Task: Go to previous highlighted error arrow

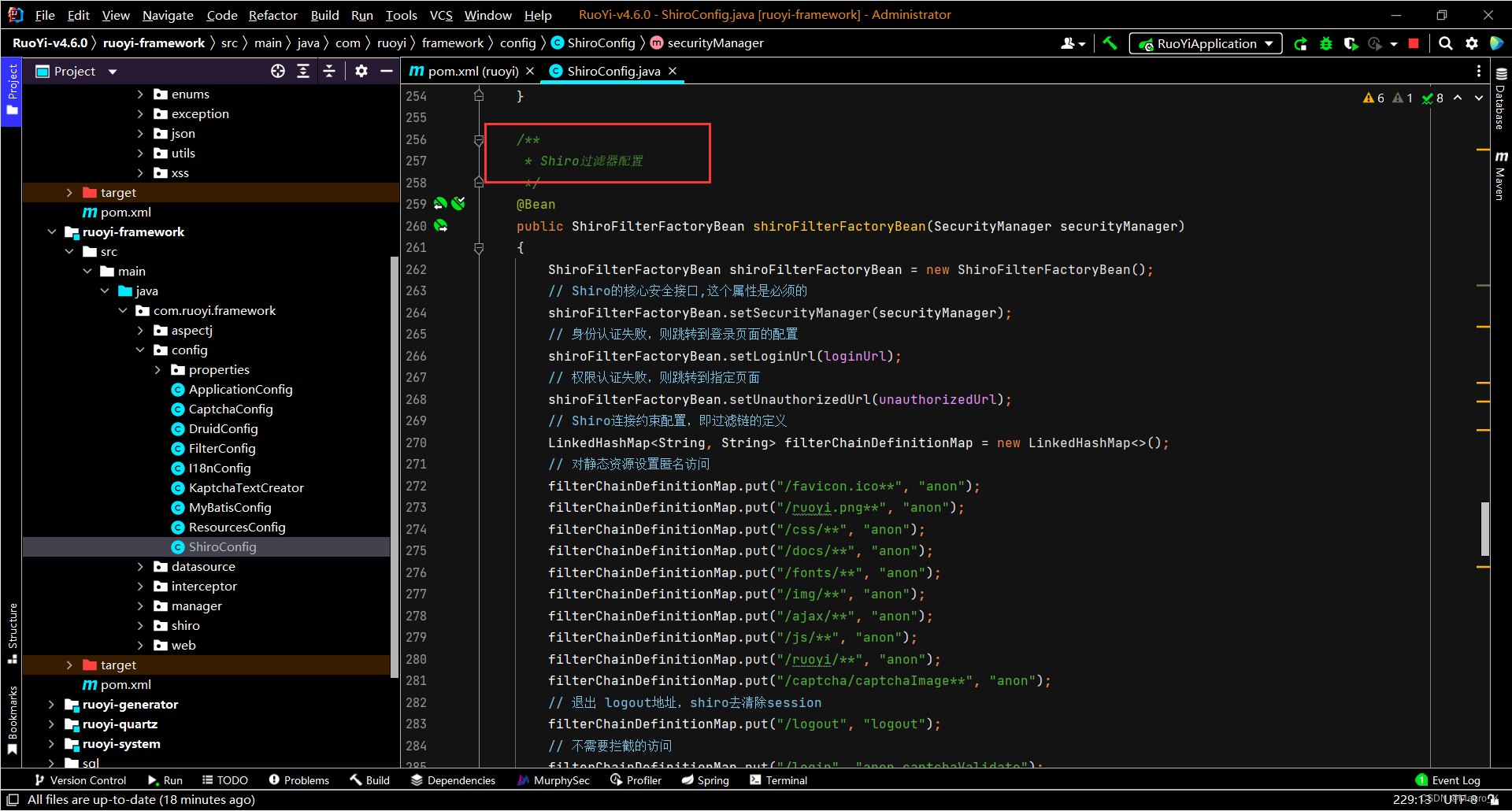Action: 1458,98
